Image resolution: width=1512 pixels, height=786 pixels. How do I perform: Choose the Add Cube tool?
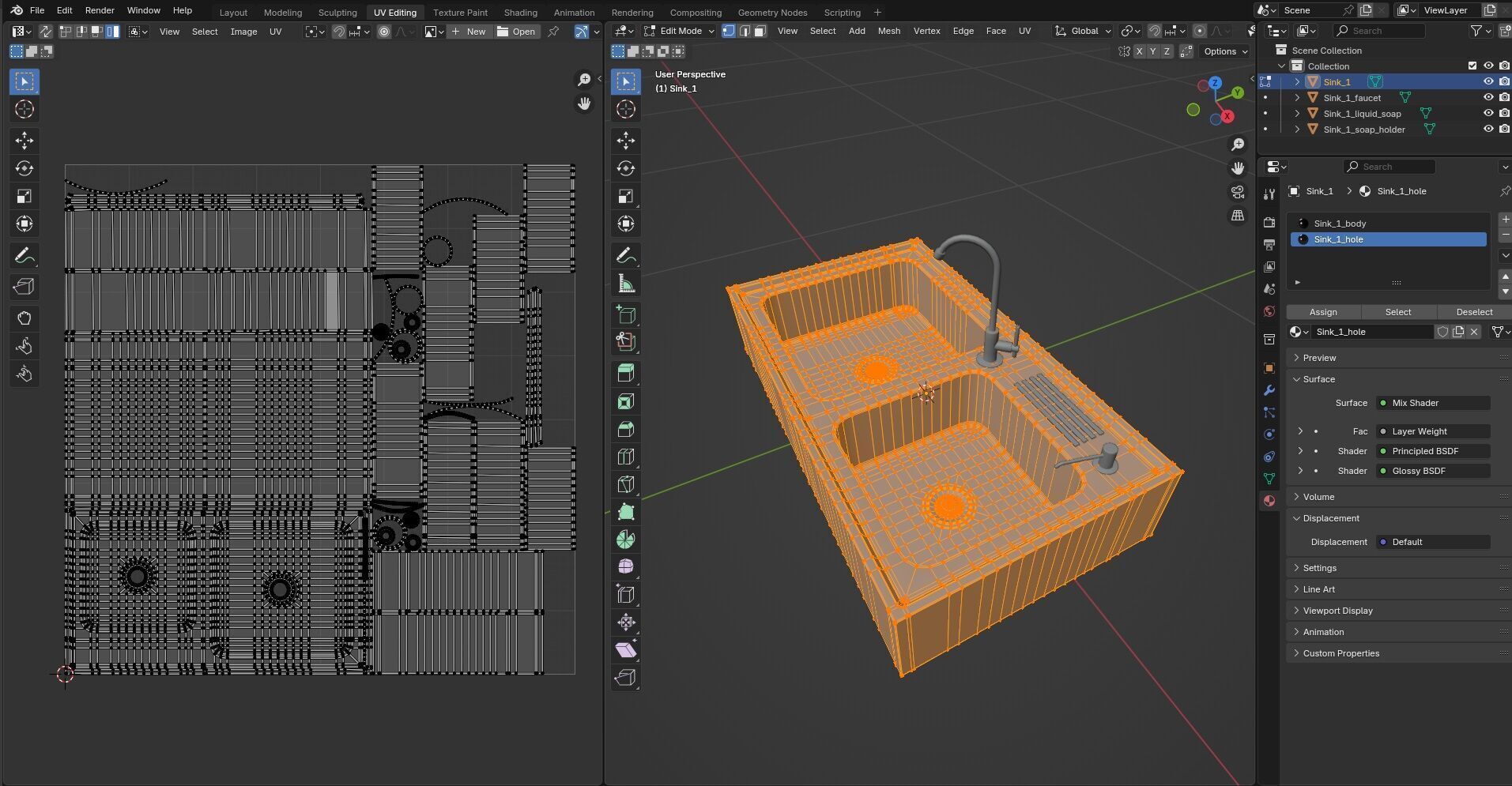point(626,314)
